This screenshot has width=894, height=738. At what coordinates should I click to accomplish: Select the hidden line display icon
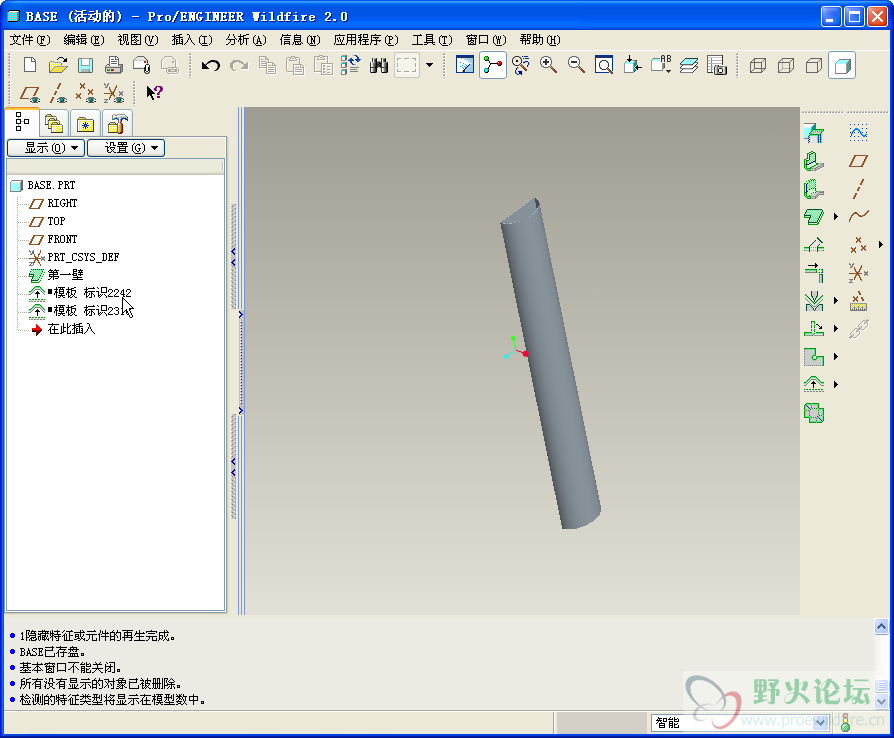click(x=786, y=66)
